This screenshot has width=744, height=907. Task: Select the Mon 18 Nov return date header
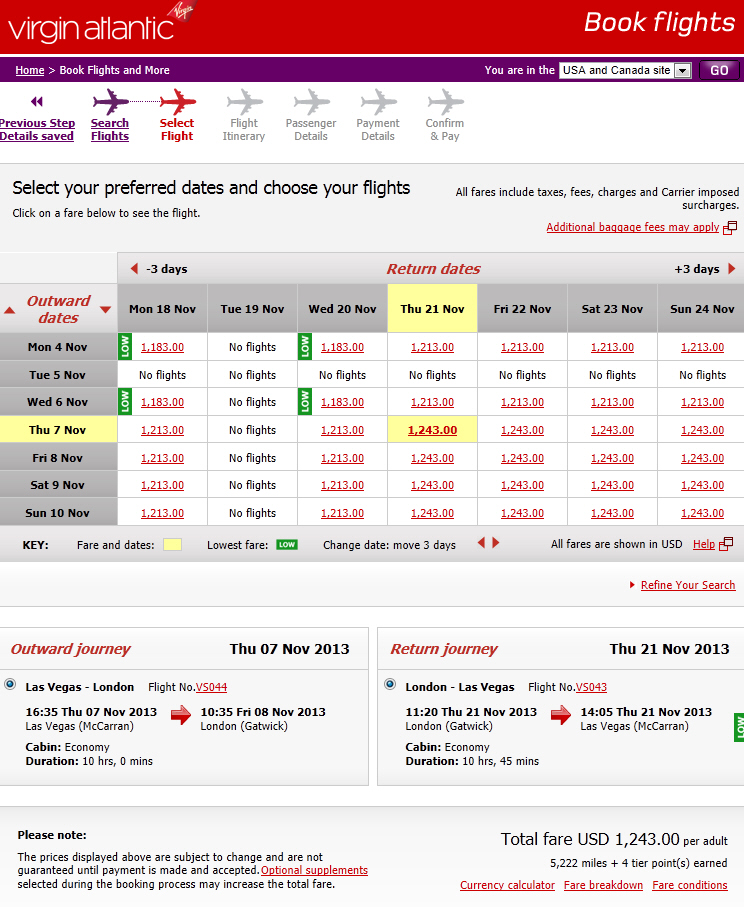click(163, 309)
